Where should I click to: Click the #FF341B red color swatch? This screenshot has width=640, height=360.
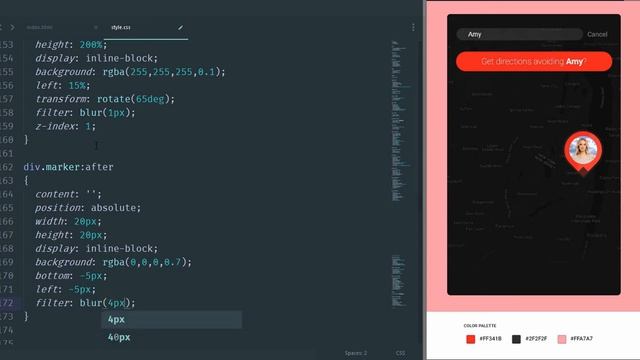coord(471,339)
